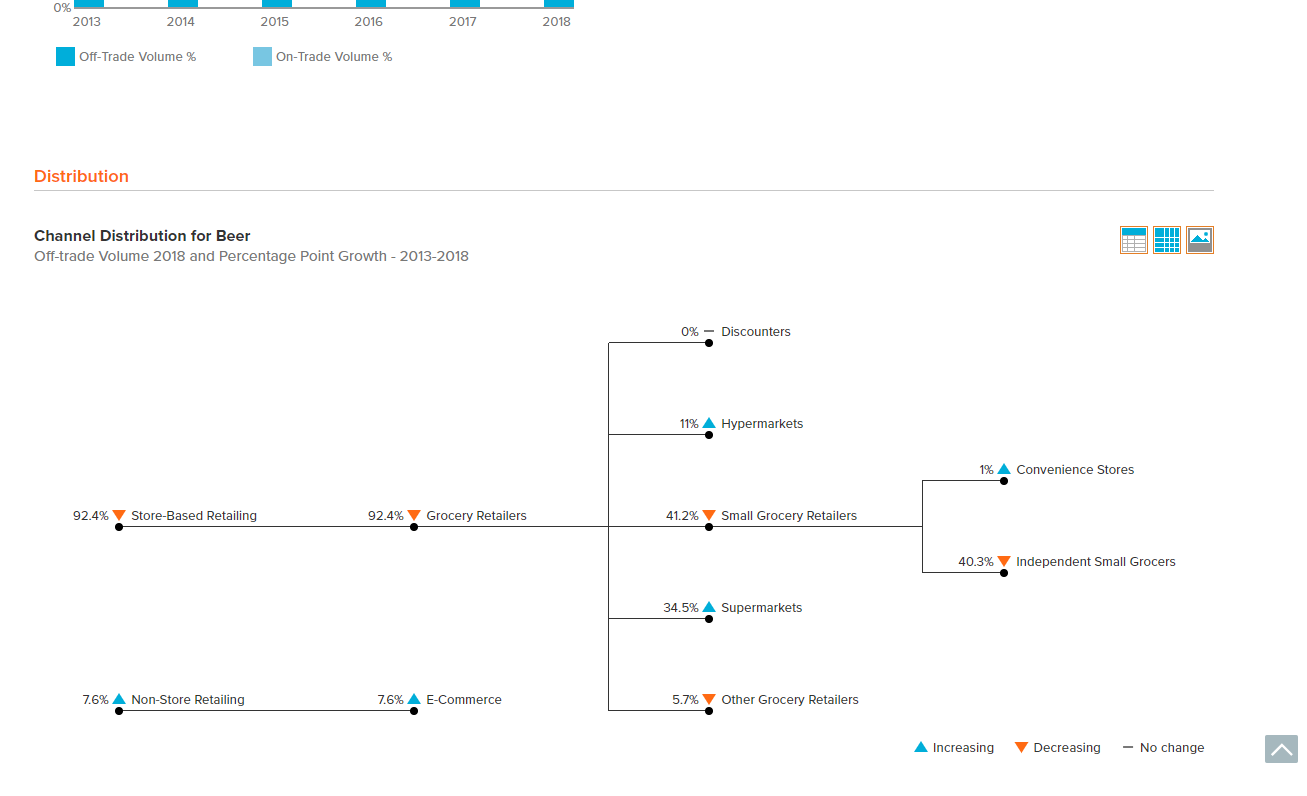The width and height of the screenshot is (1307, 796).
Task: Click the 2015 axis label
Action: (x=275, y=22)
